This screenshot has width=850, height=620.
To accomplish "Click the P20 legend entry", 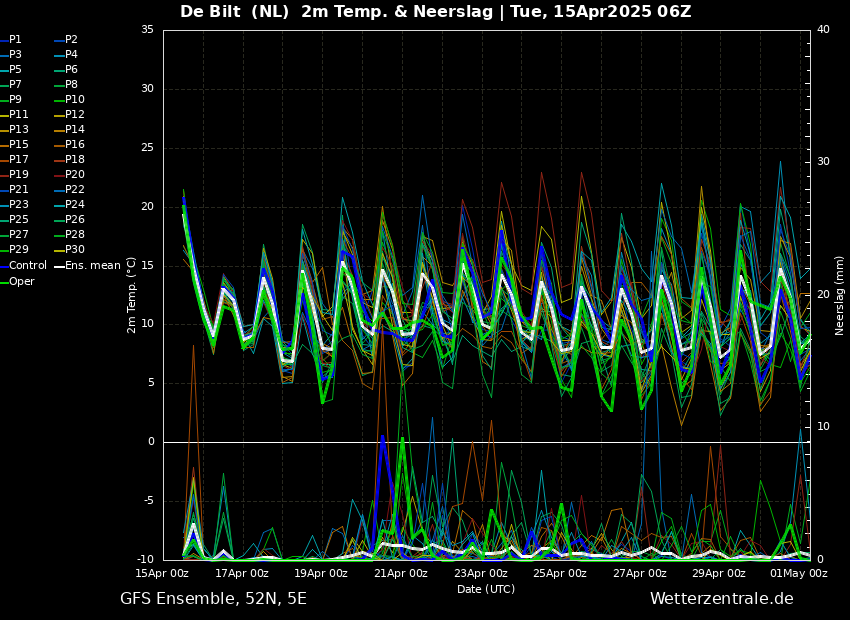I will tap(74, 175).
